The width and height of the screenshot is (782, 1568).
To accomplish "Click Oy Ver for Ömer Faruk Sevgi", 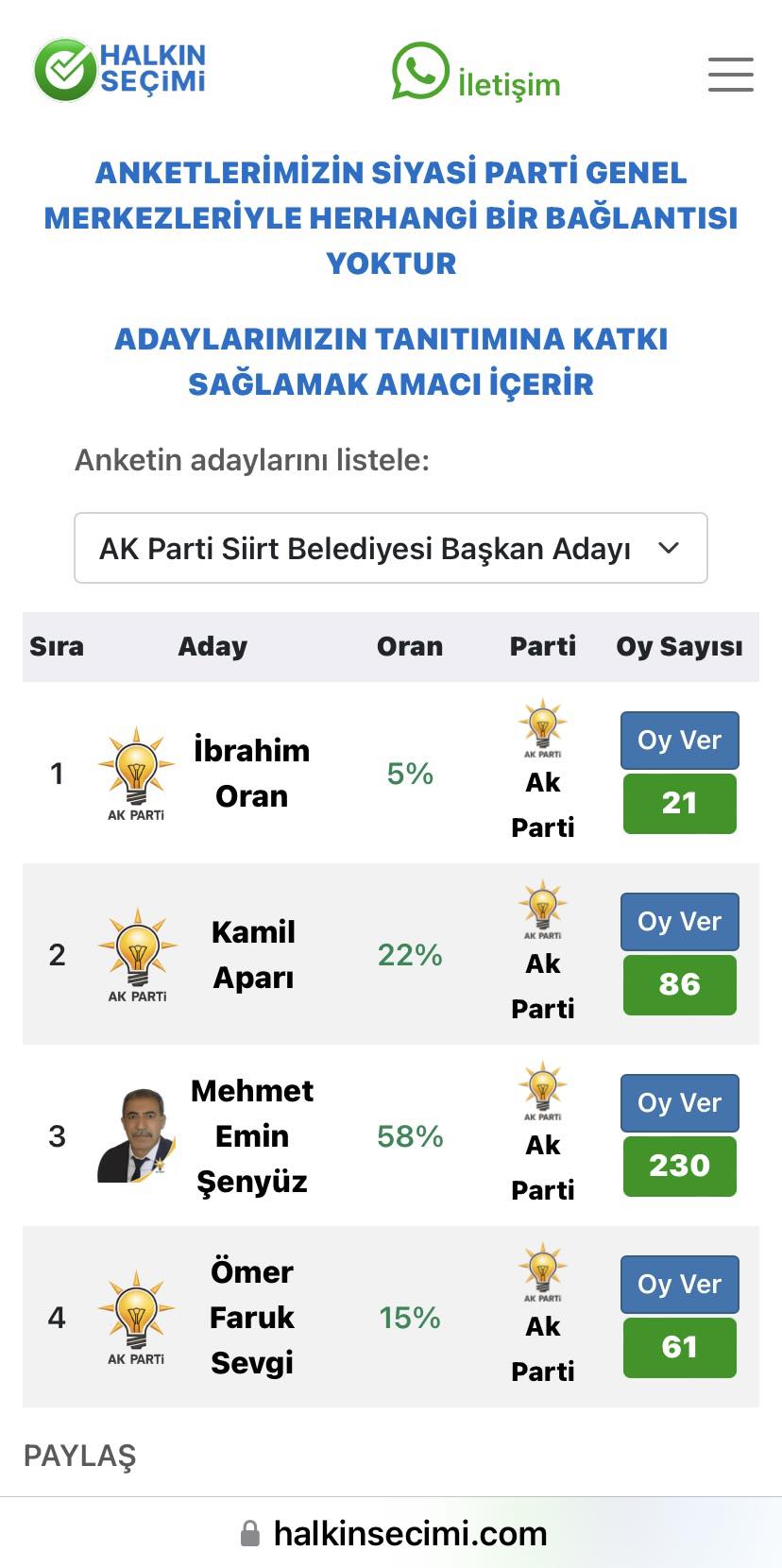I will point(679,1284).
